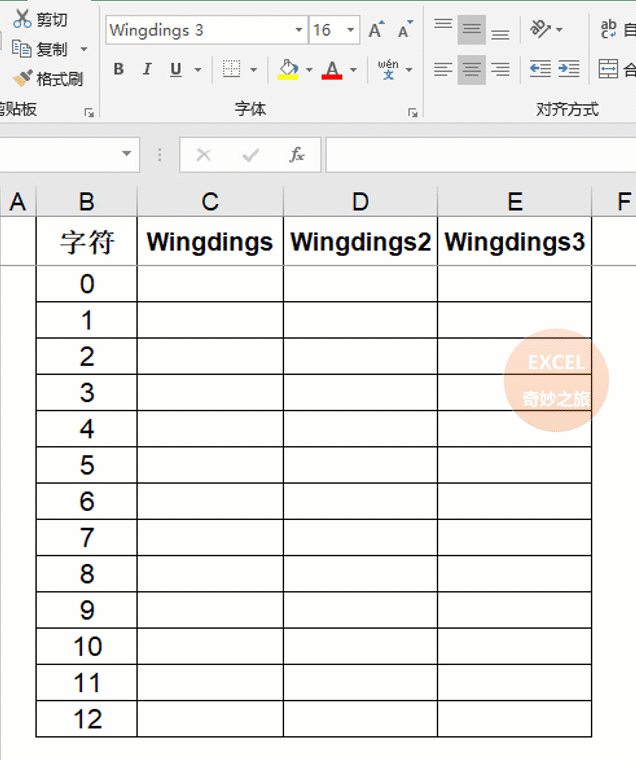Click the fill color paint bucket
This screenshot has height=760, width=636.
[x=288, y=69]
